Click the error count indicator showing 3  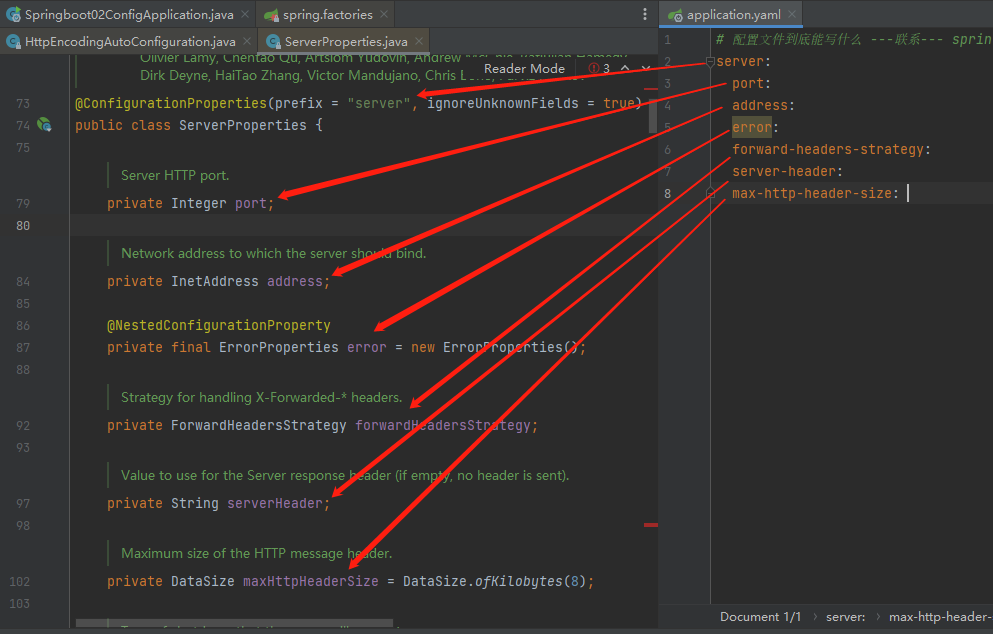(599, 68)
